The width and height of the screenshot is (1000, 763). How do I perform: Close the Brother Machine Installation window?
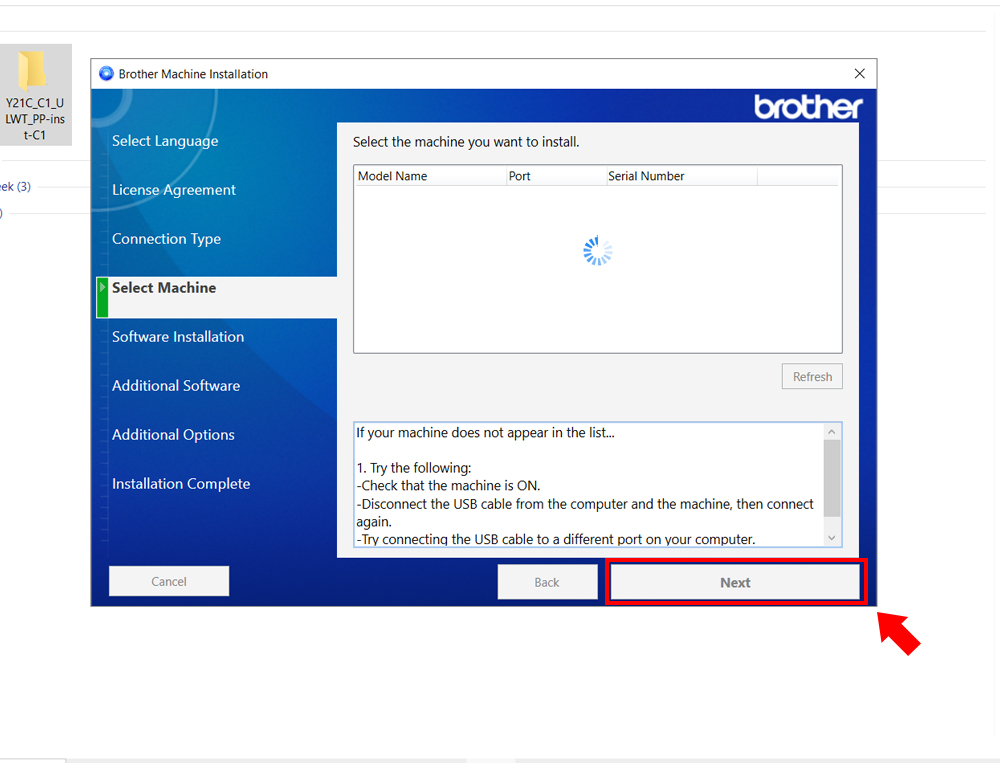(x=860, y=73)
